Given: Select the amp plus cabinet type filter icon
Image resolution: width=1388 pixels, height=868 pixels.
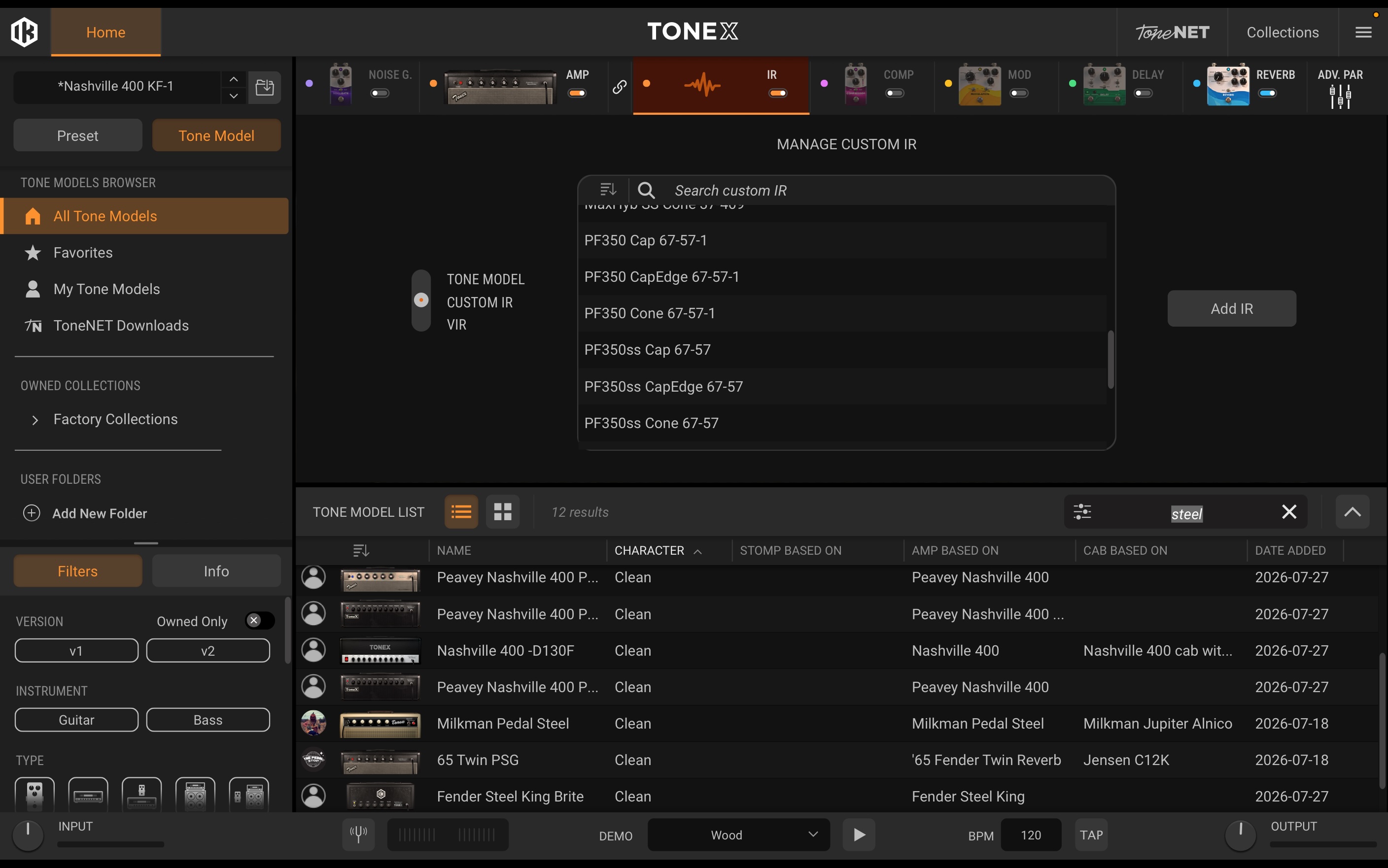Looking at the screenshot, I should click(x=195, y=795).
